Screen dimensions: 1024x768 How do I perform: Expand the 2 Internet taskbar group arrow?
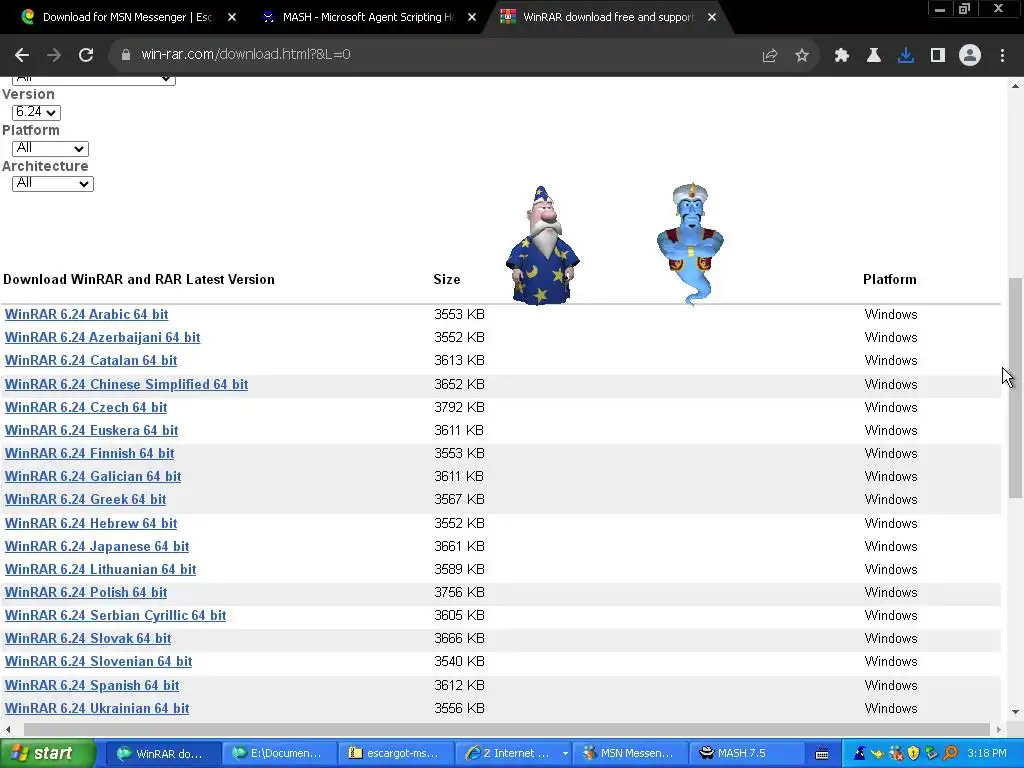[x=565, y=754]
